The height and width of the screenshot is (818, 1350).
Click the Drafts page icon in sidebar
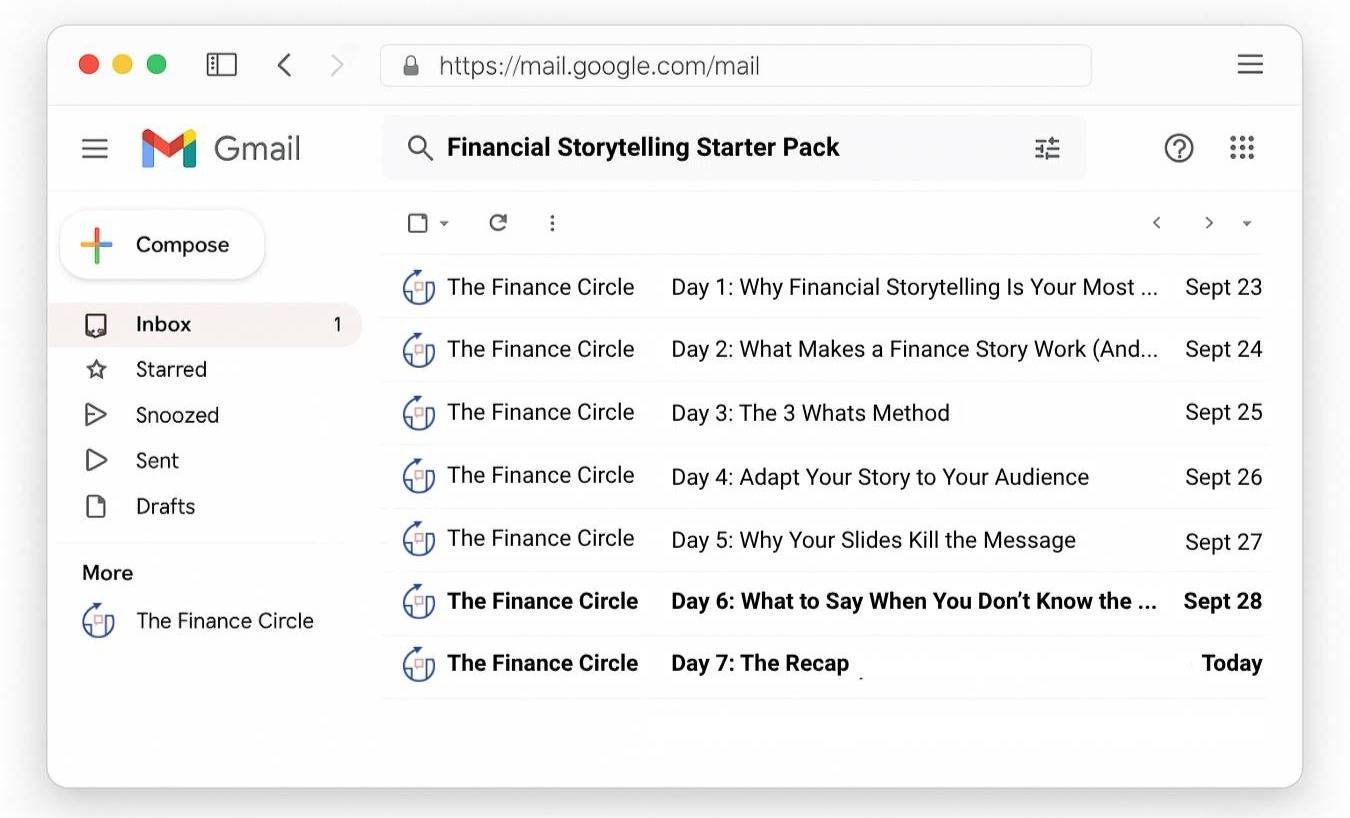96,507
